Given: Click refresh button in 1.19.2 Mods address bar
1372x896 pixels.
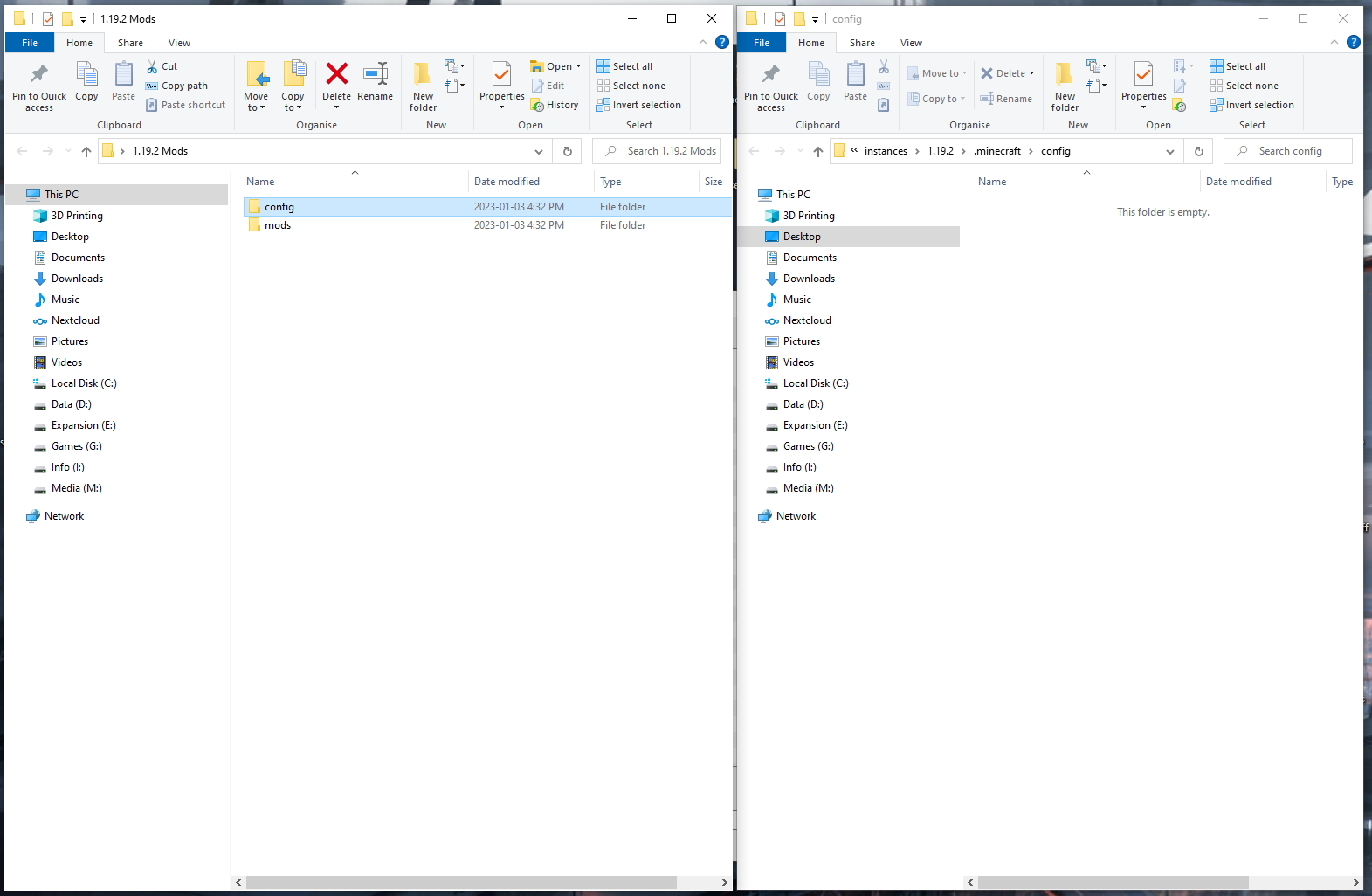Looking at the screenshot, I should pos(568,151).
